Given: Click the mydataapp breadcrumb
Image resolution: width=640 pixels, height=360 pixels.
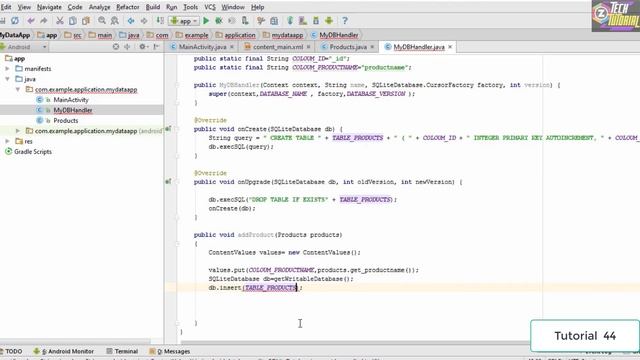Looking at the screenshot, I should [x=283, y=35].
